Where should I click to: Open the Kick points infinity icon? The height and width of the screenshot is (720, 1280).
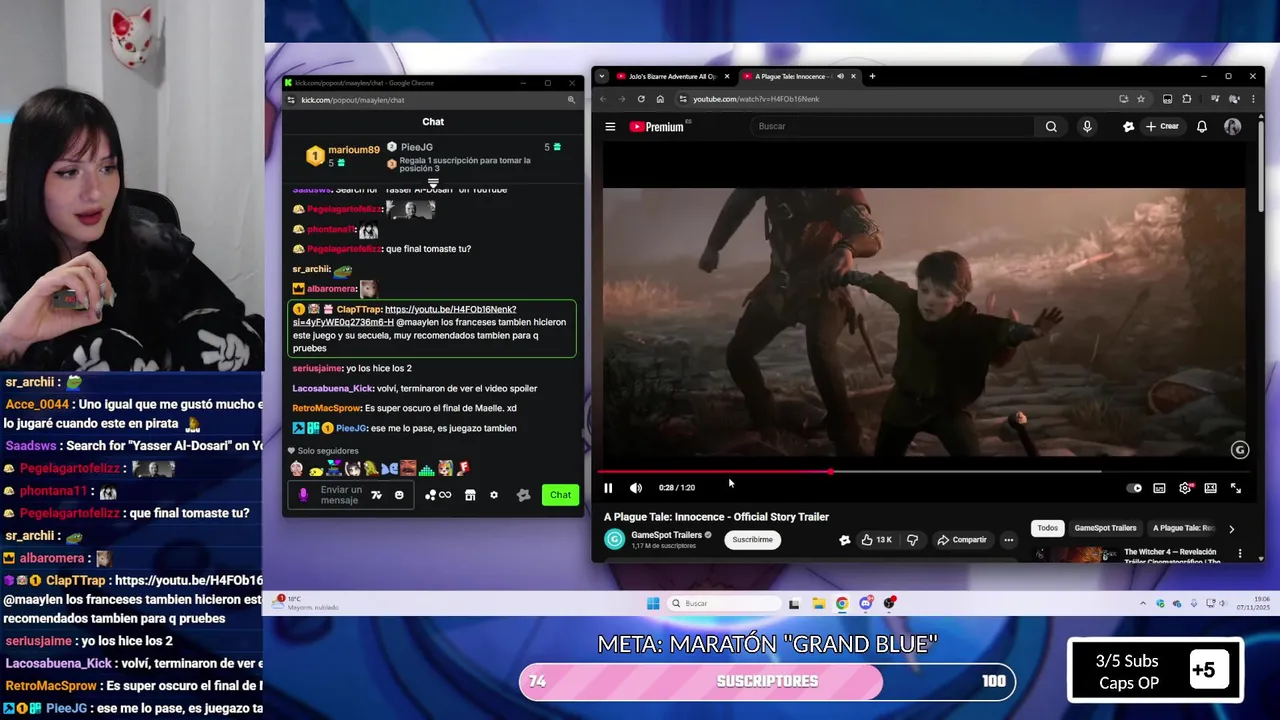(x=445, y=495)
